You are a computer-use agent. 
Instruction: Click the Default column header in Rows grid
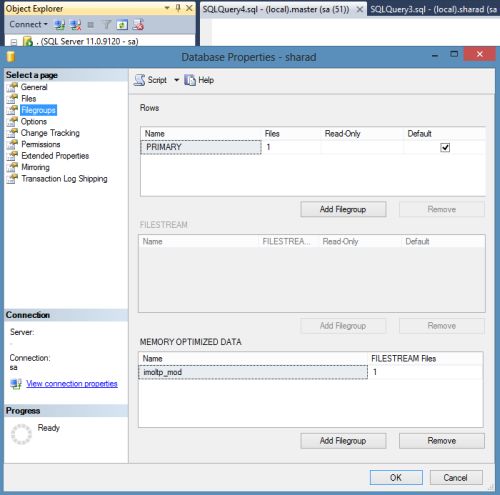444,134
